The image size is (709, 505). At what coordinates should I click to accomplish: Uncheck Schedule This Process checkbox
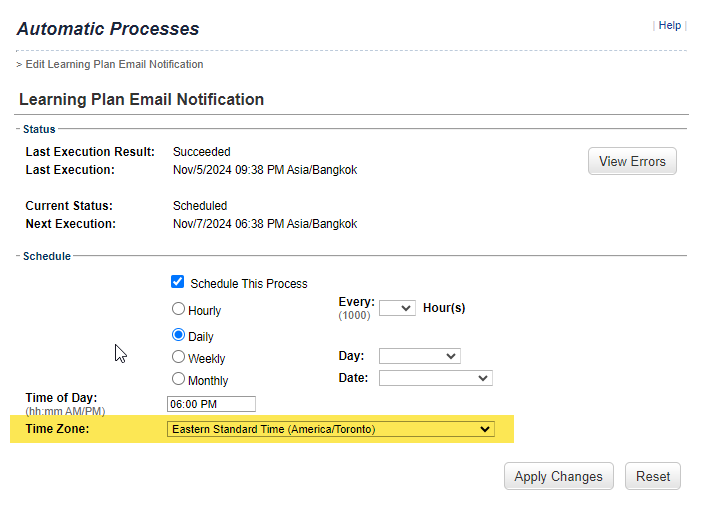pyautogui.click(x=178, y=282)
